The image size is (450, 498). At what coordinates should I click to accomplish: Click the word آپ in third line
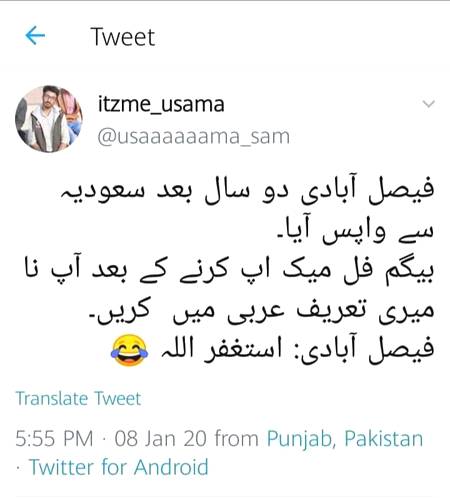click(65, 267)
